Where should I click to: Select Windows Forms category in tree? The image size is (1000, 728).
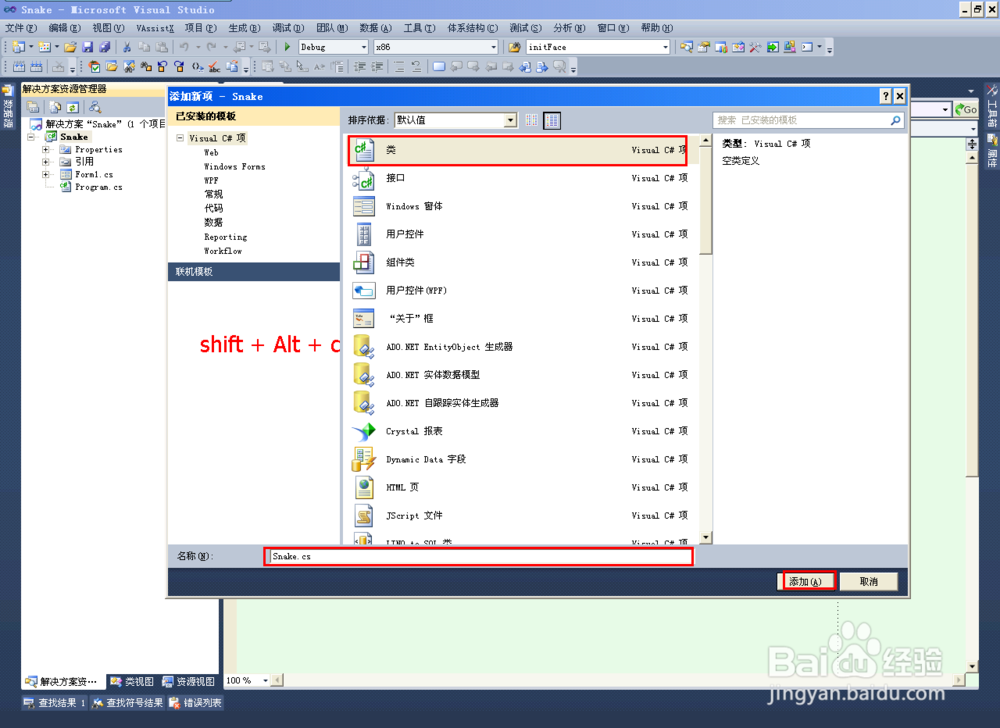[x=235, y=166]
